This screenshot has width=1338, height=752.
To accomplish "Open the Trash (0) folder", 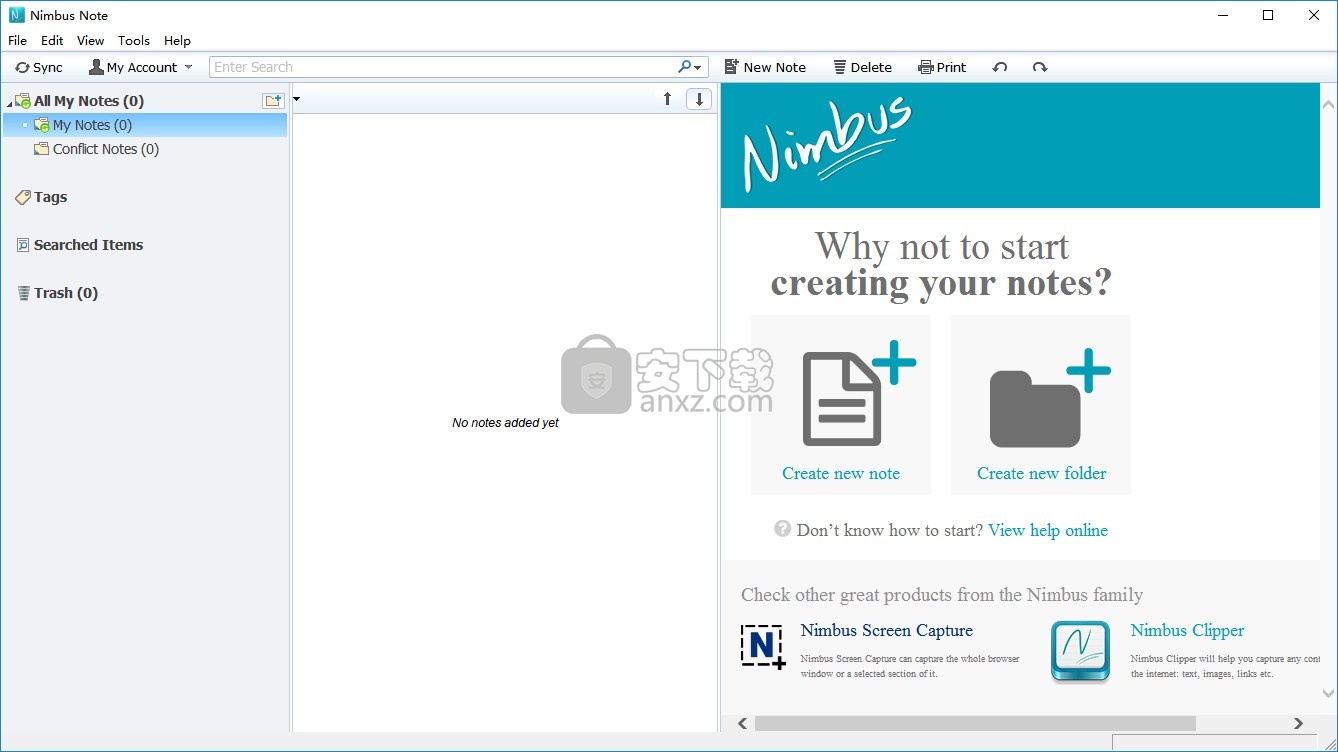I will (66, 293).
